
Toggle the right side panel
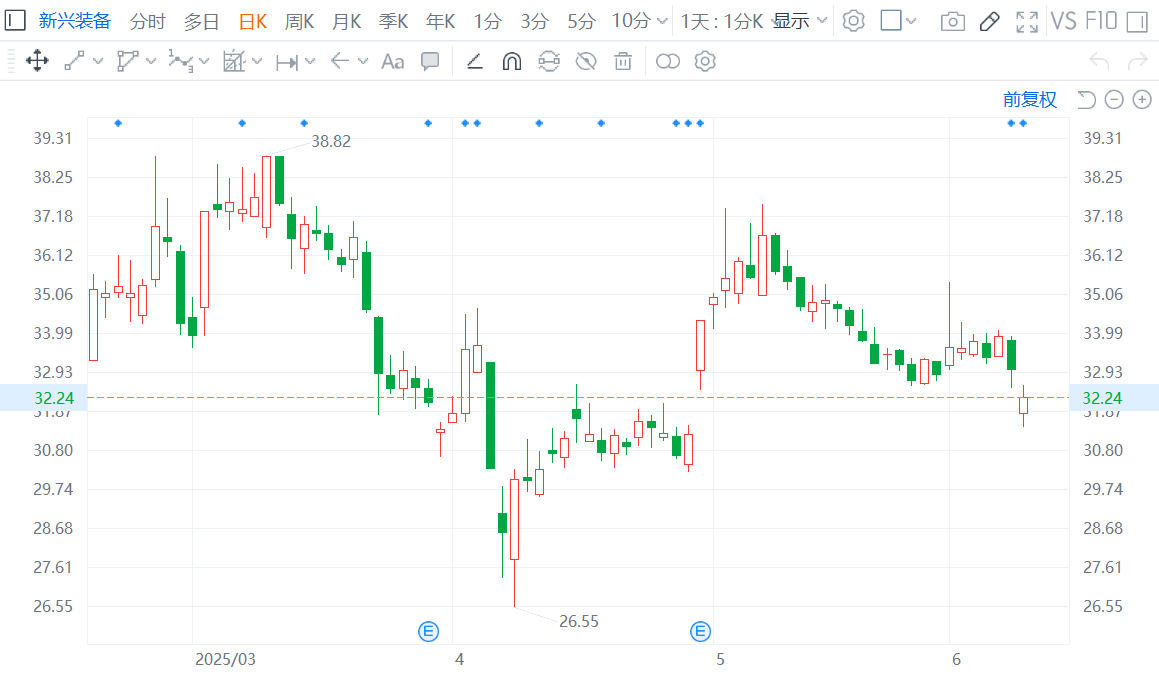coord(1135,21)
